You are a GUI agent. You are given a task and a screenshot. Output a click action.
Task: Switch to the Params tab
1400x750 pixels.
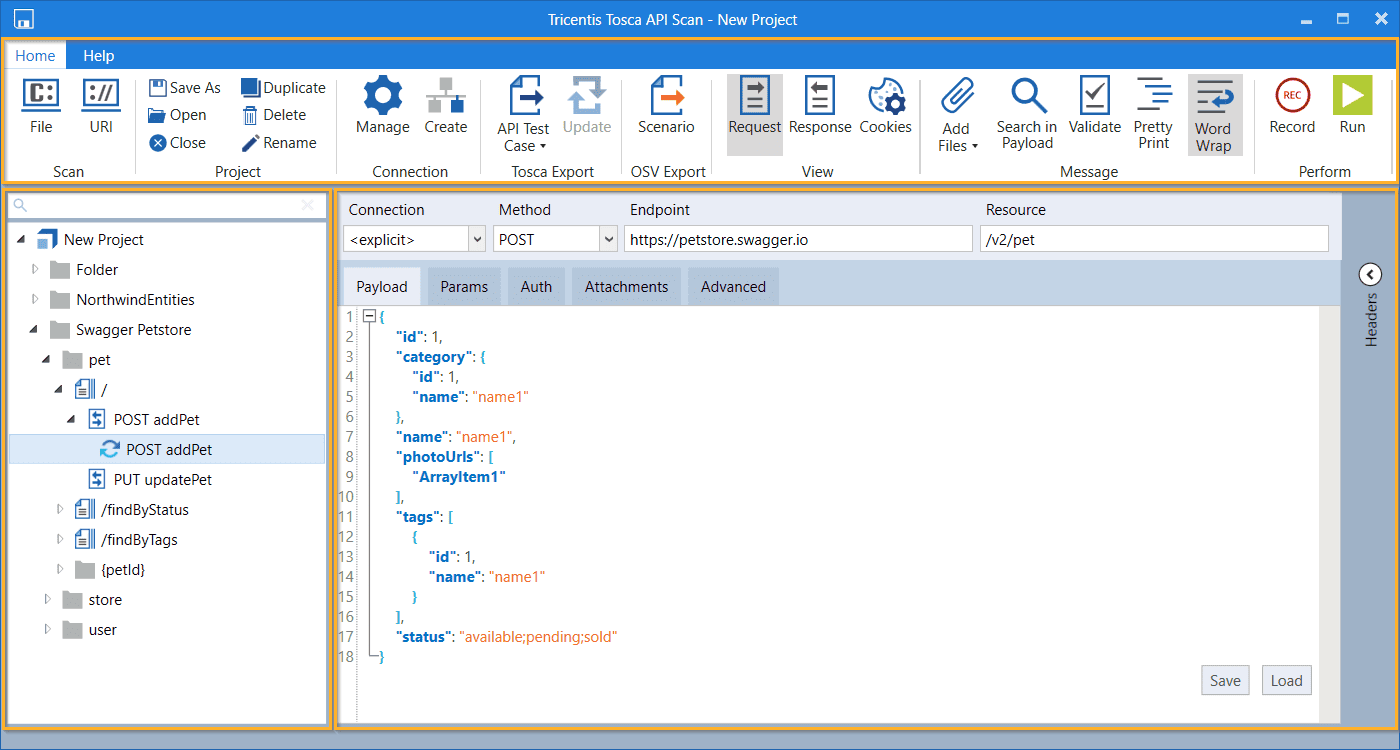pos(464,287)
